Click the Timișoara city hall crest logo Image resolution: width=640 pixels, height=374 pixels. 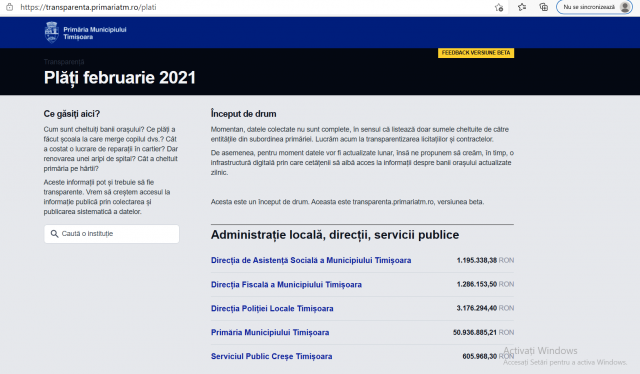click(51, 32)
